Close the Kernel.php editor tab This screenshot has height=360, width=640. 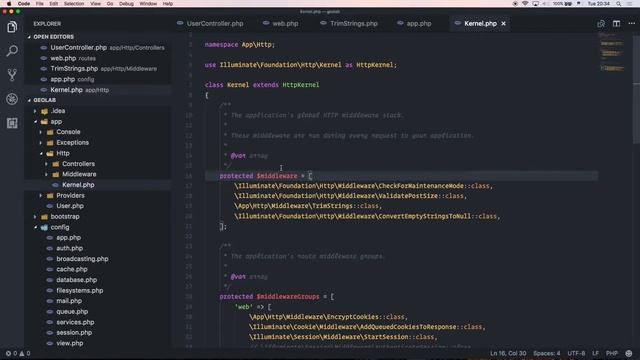pyautogui.click(x=503, y=24)
